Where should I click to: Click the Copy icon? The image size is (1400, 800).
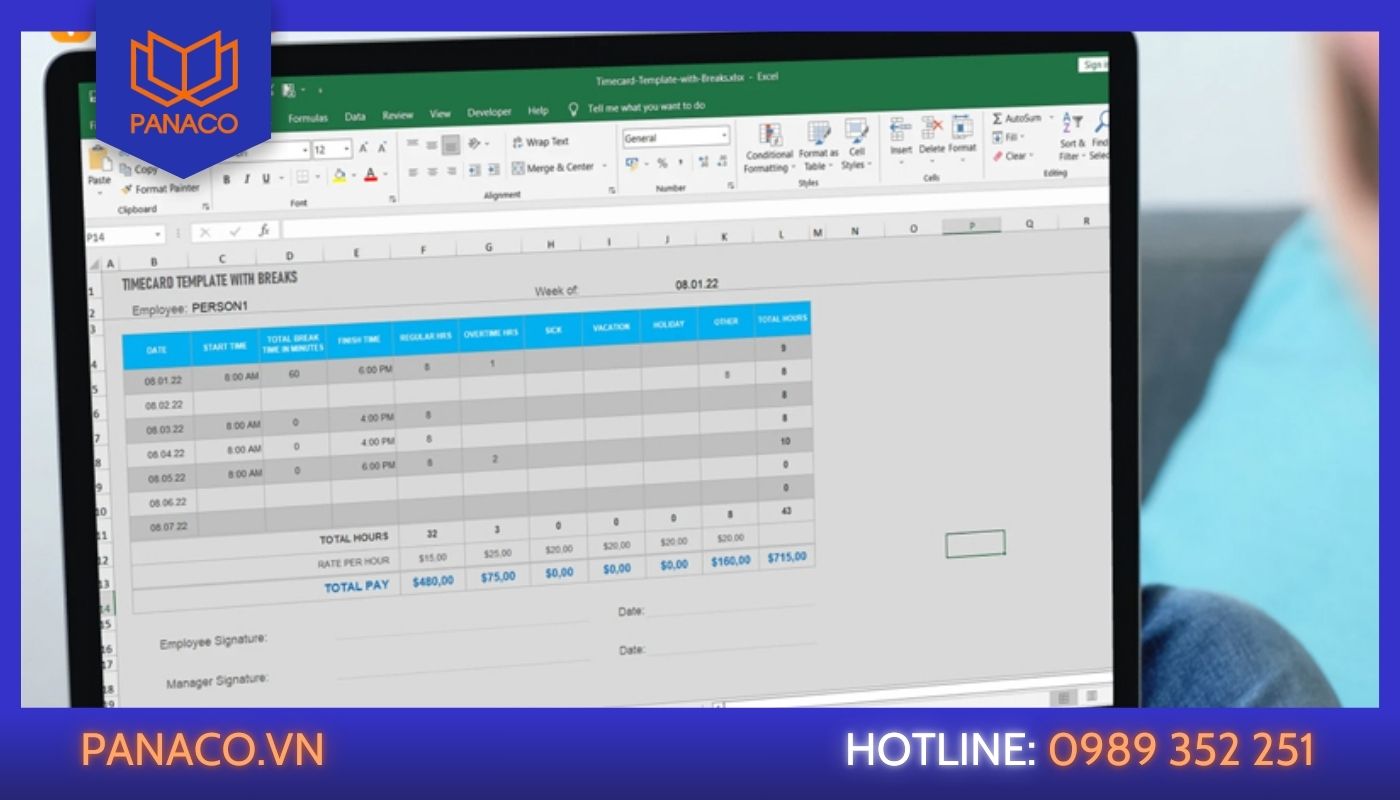click(x=126, y=169)
